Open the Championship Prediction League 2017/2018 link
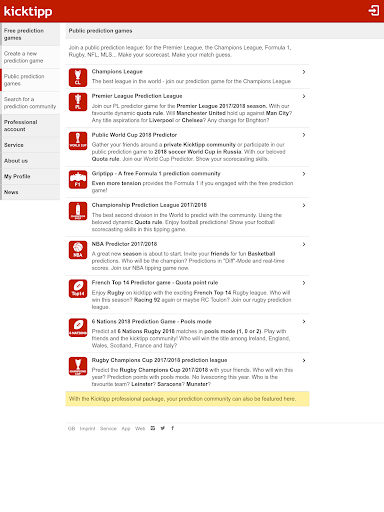The width and height of the screenshot is (384, 512). [149, 205]
